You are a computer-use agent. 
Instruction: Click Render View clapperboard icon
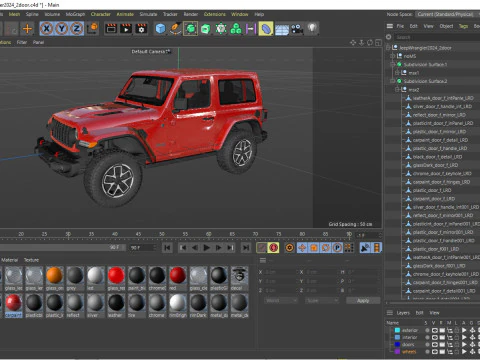coord(111,29)
